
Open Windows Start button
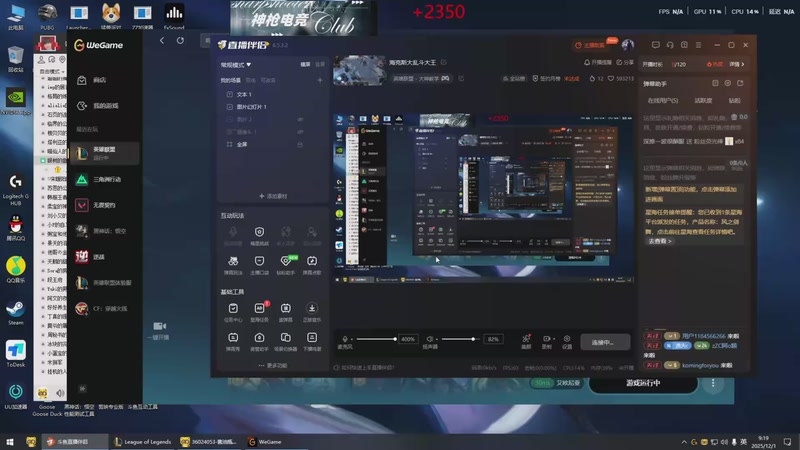tap(10, 442)
